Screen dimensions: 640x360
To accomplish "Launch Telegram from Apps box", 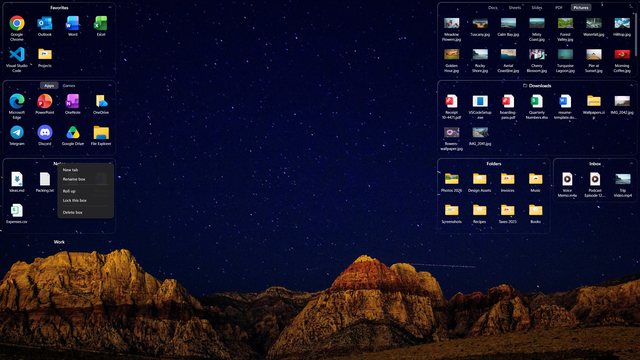I will click(17, 133).
